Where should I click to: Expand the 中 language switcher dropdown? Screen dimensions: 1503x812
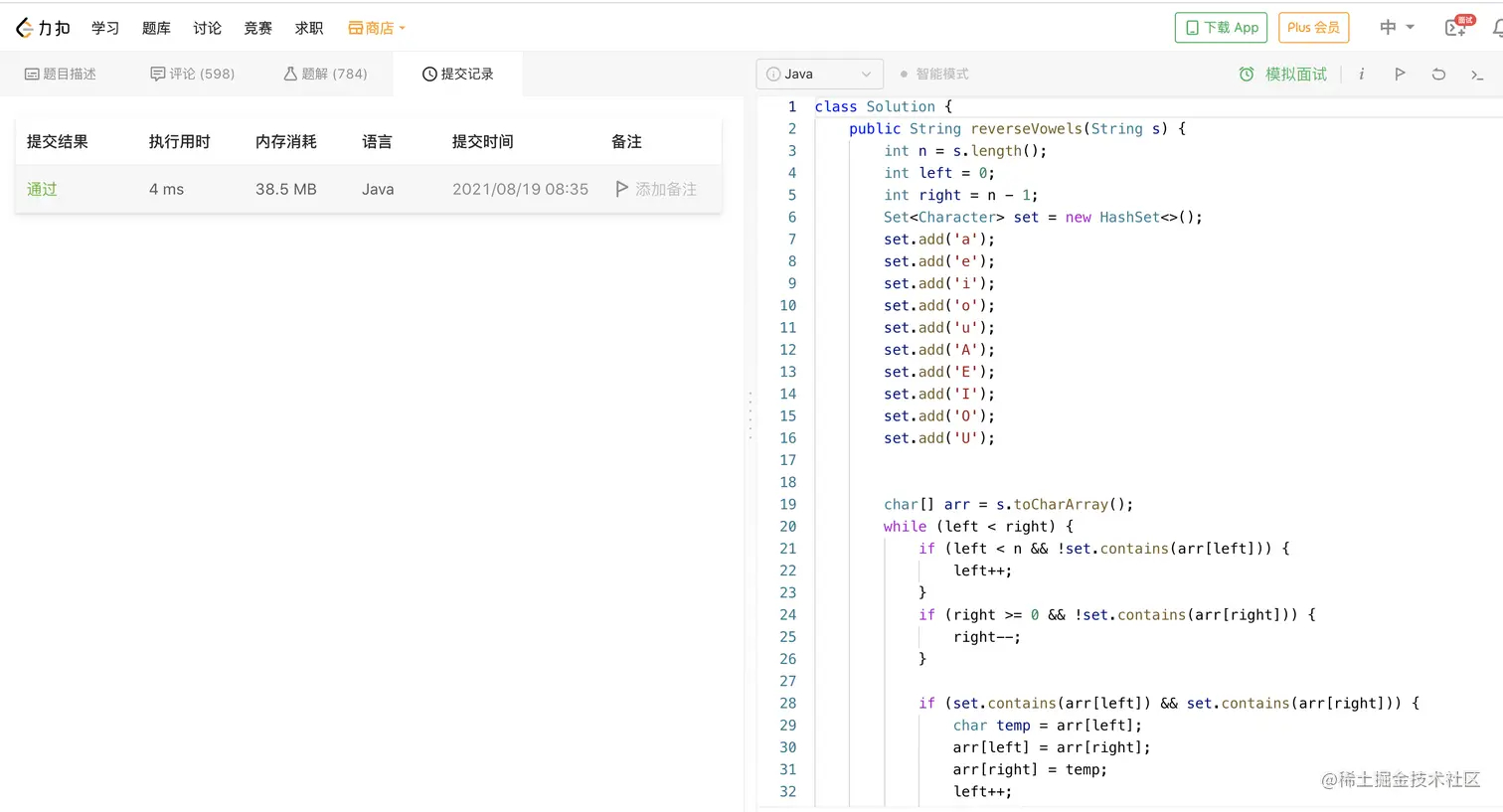1396,27
